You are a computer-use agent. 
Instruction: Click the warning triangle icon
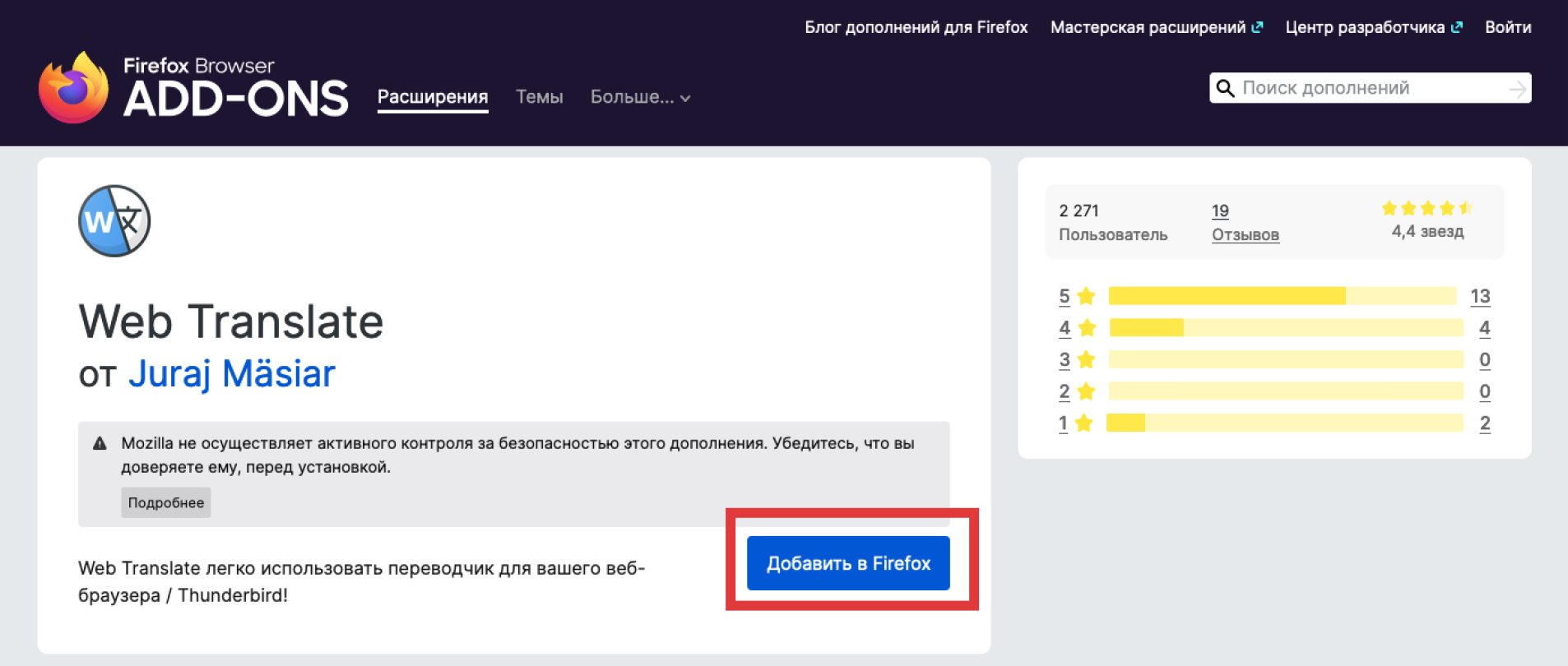pyautogui.click(x=100, y=443)
